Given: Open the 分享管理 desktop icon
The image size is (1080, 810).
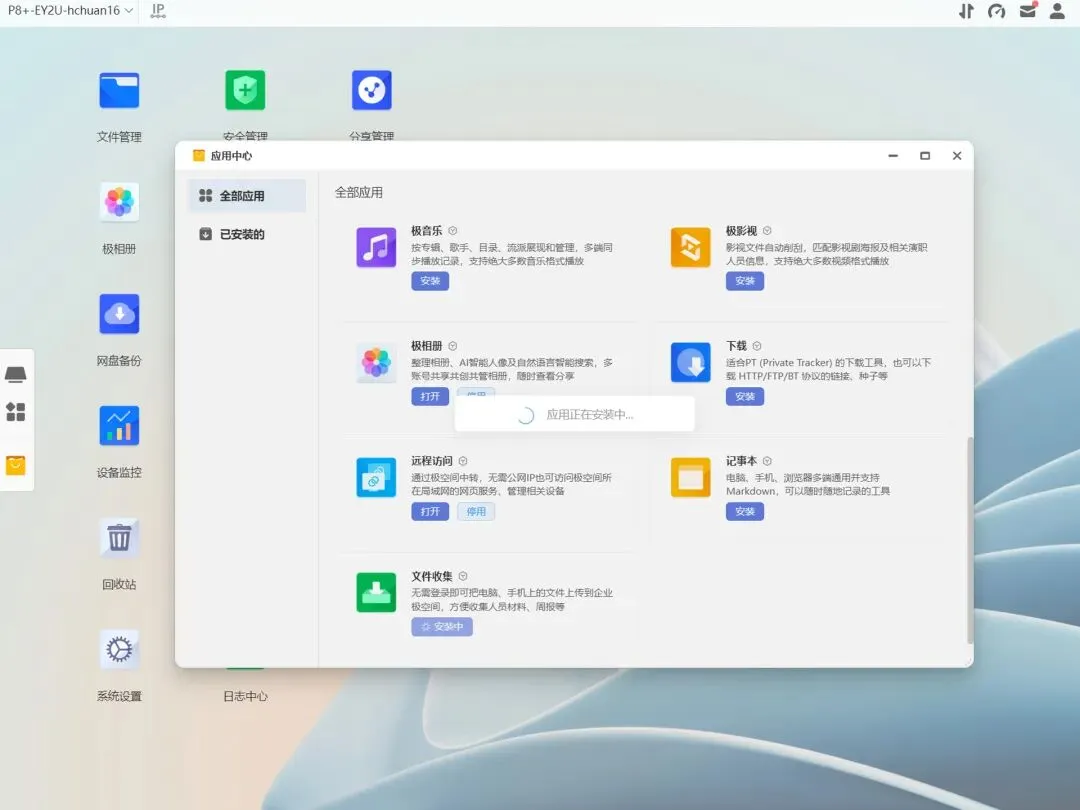Looking at the screenshot, I should [372, 90].
